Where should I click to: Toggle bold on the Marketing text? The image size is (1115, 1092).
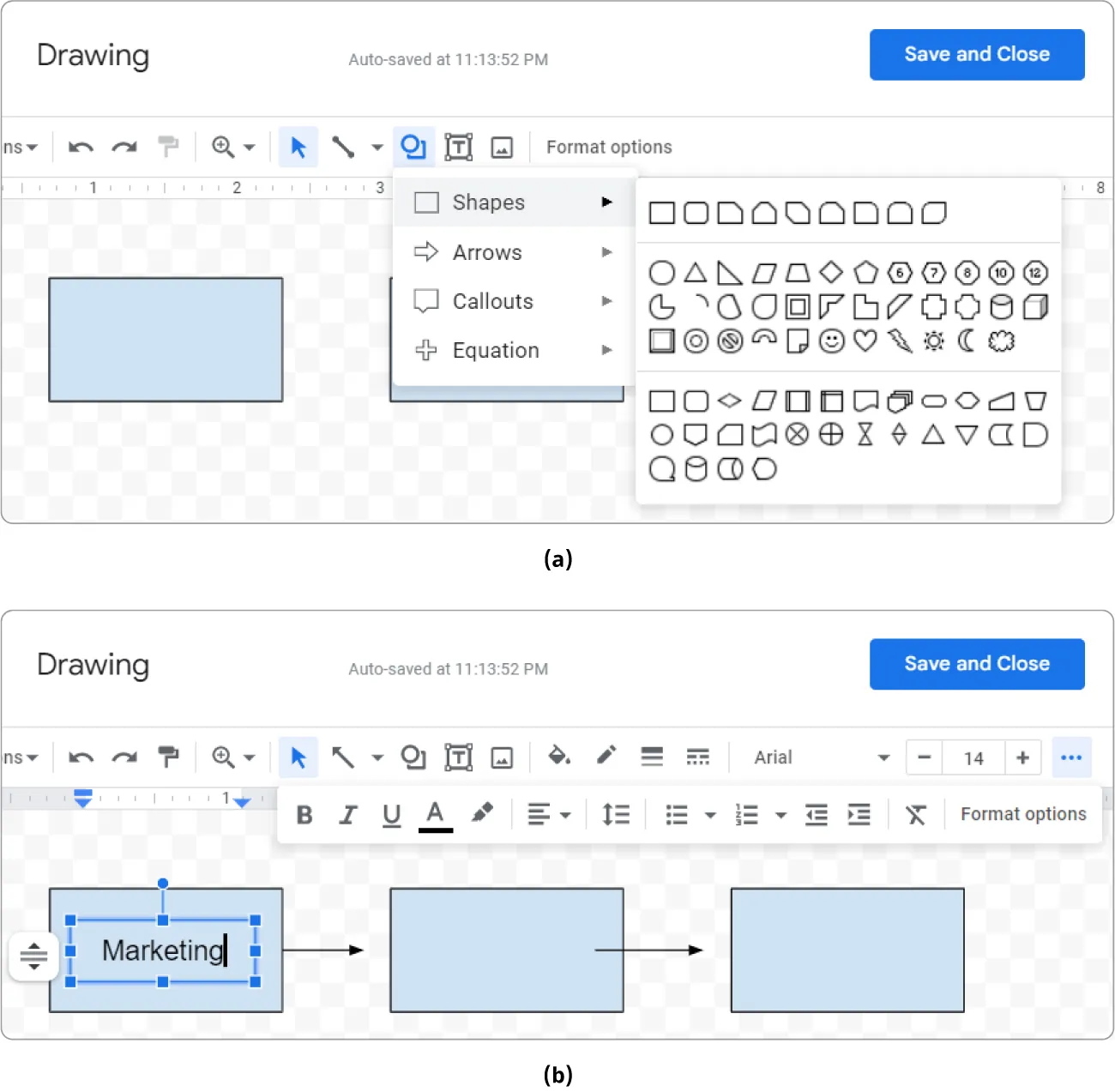click(x=304, y=814)
